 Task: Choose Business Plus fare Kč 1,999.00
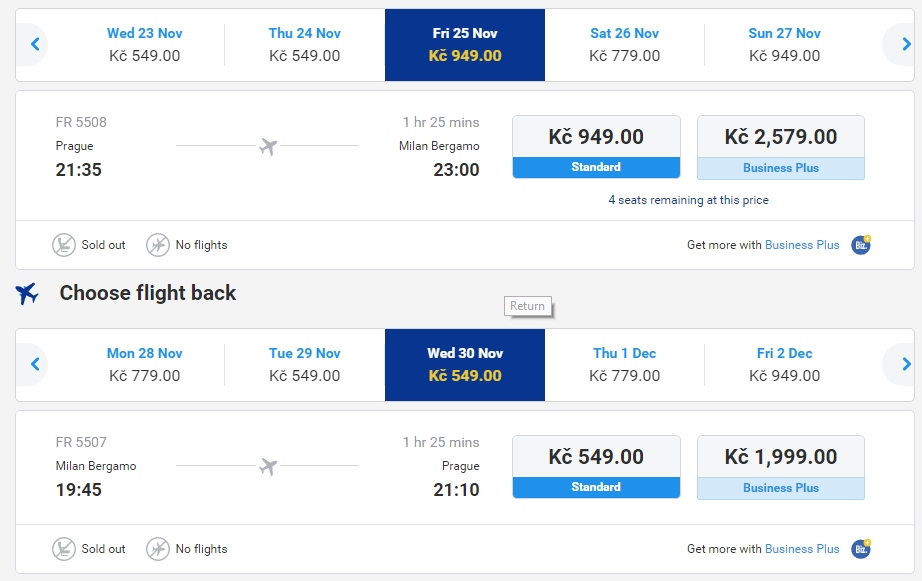pyautogui.click(x=781, y=467)
